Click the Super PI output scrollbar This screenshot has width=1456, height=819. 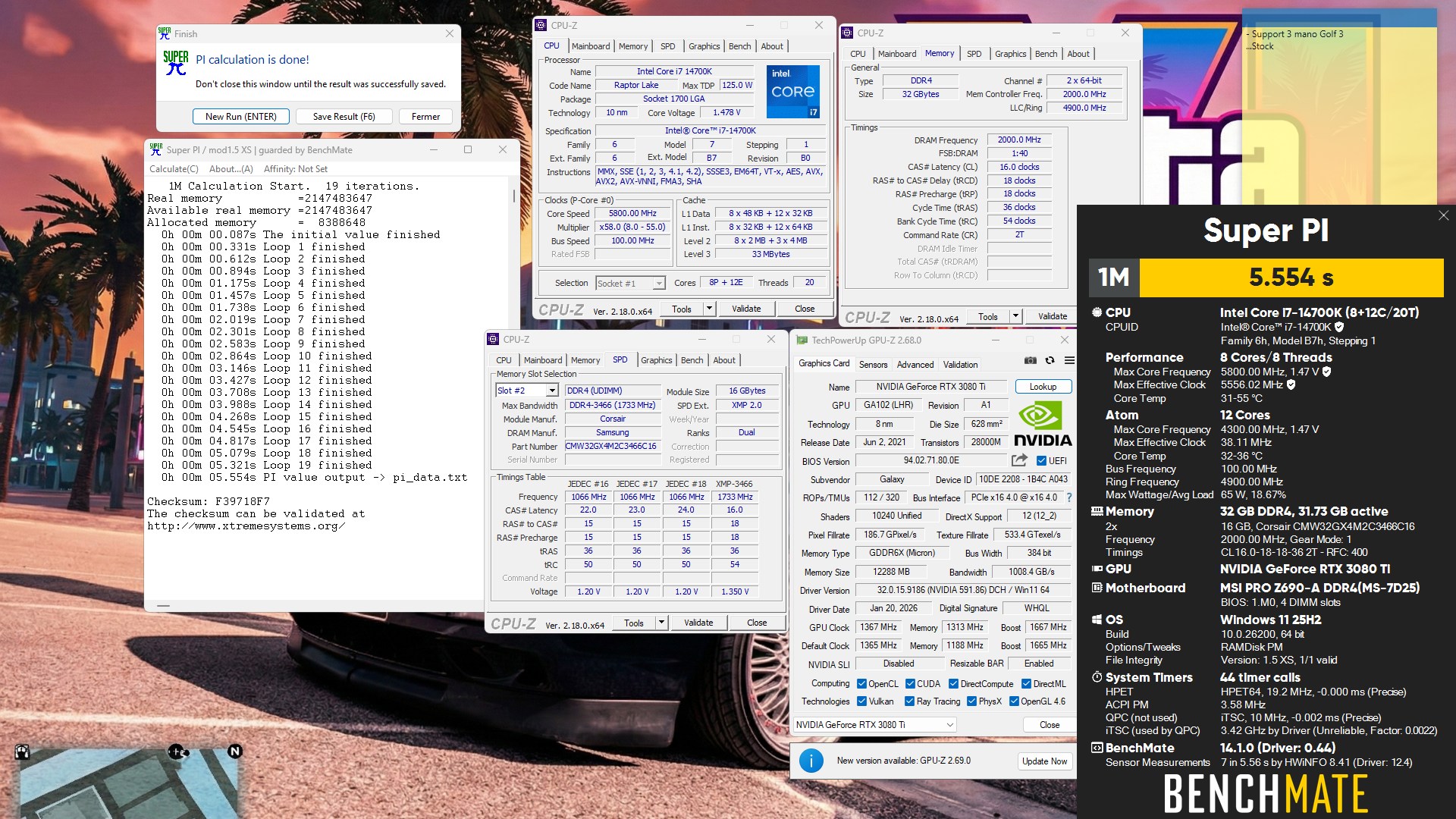point(514,196)
